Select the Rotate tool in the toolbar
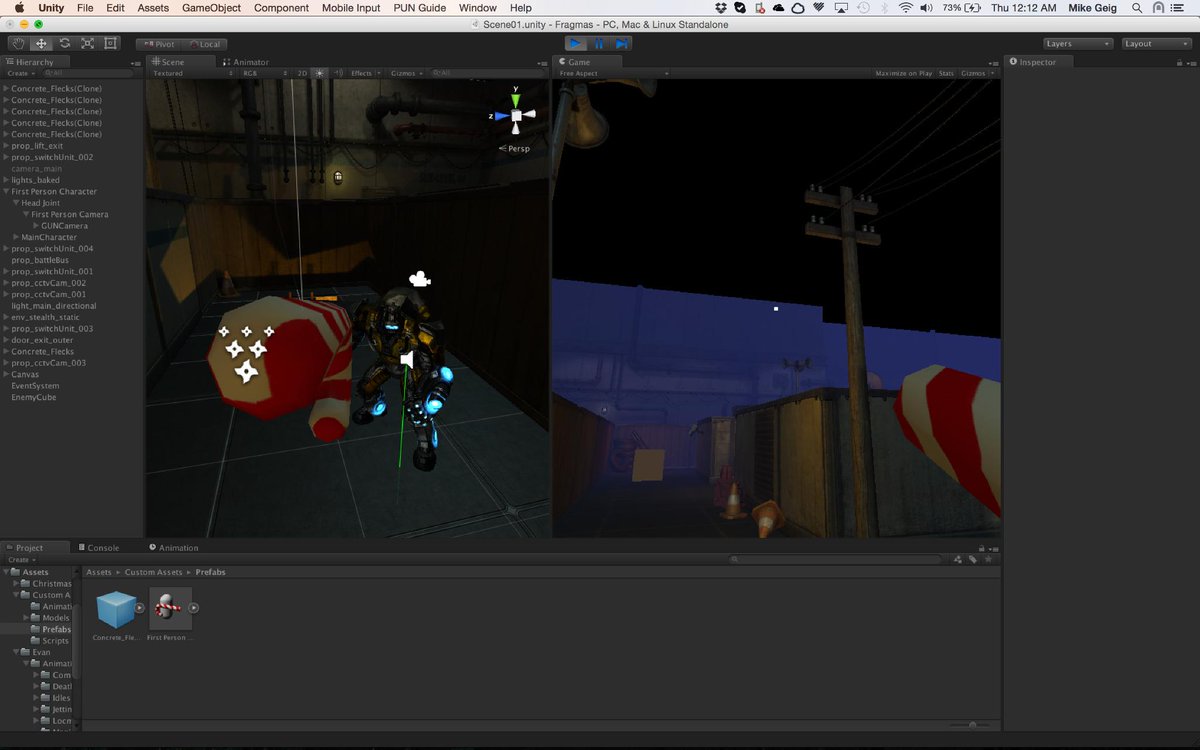Screen dimensions: 1200x750 click(x=64, y=44)
